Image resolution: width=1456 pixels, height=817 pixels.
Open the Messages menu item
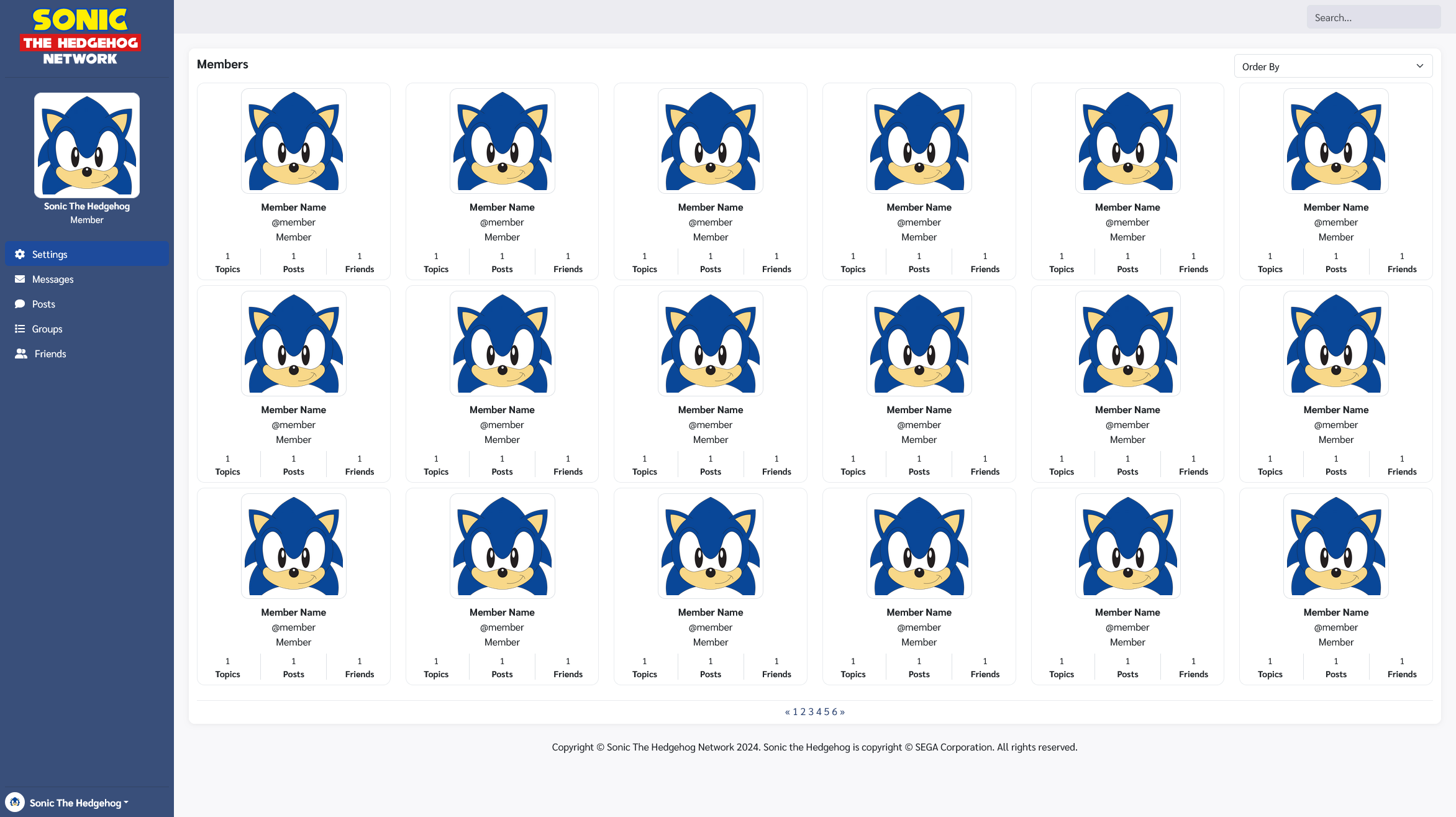(x=53, y=280)
